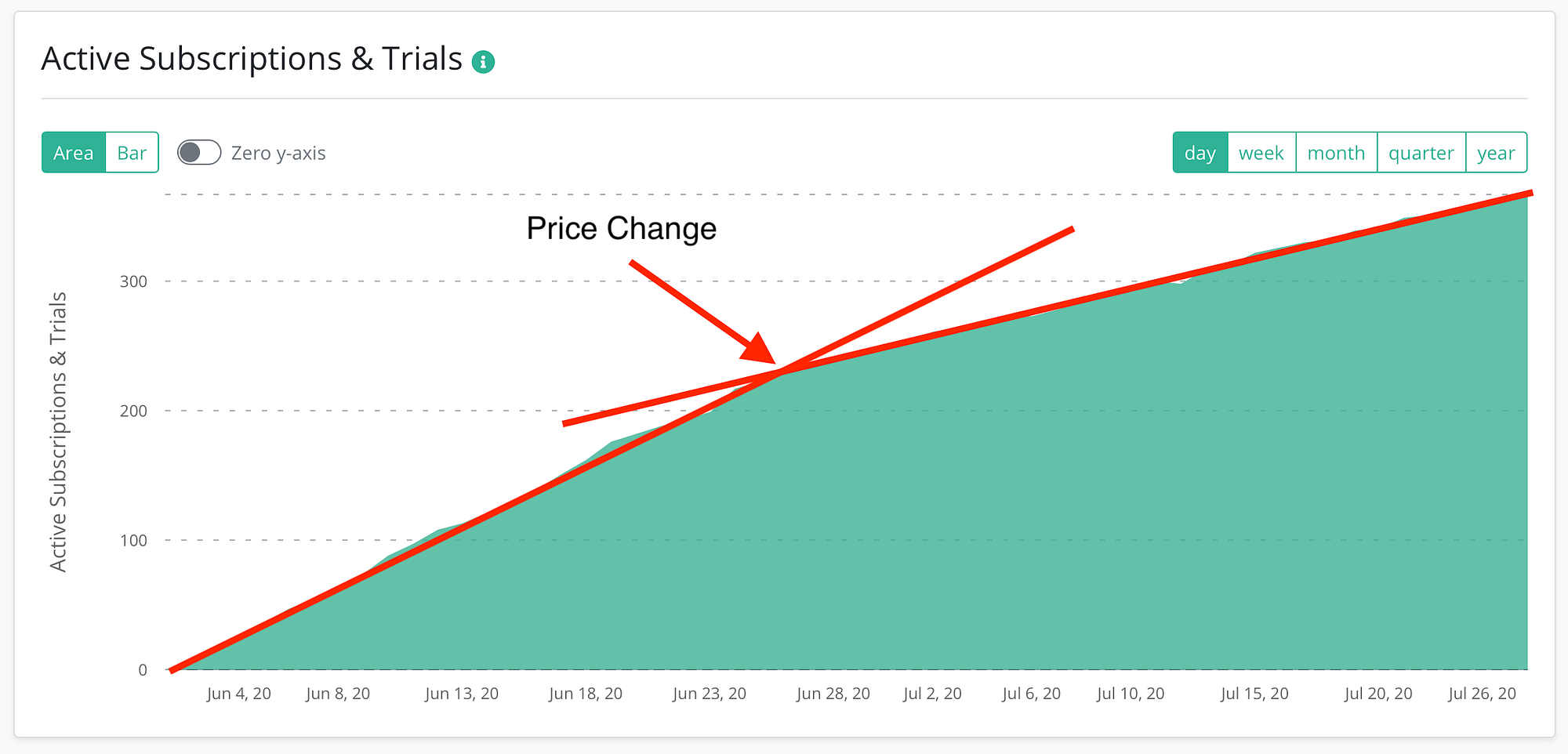The width and height of the screenshot is (1568, 754).
Task: Select the month interval button
Action: (x=1336, y=153)
